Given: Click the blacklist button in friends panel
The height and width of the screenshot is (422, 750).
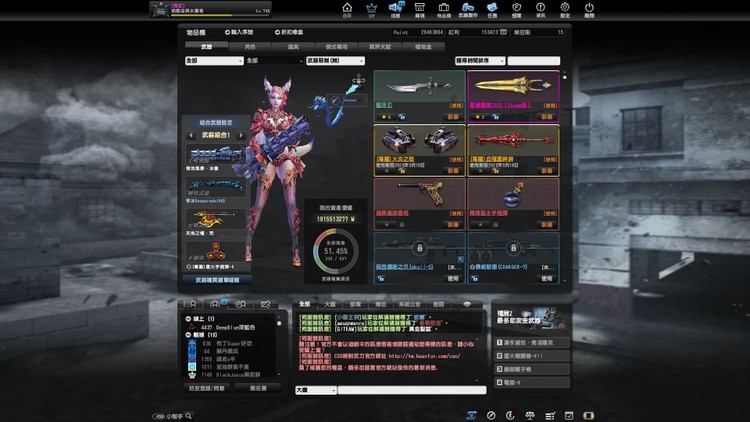Looking at the screenshot, I should click(x=258, y=389).
